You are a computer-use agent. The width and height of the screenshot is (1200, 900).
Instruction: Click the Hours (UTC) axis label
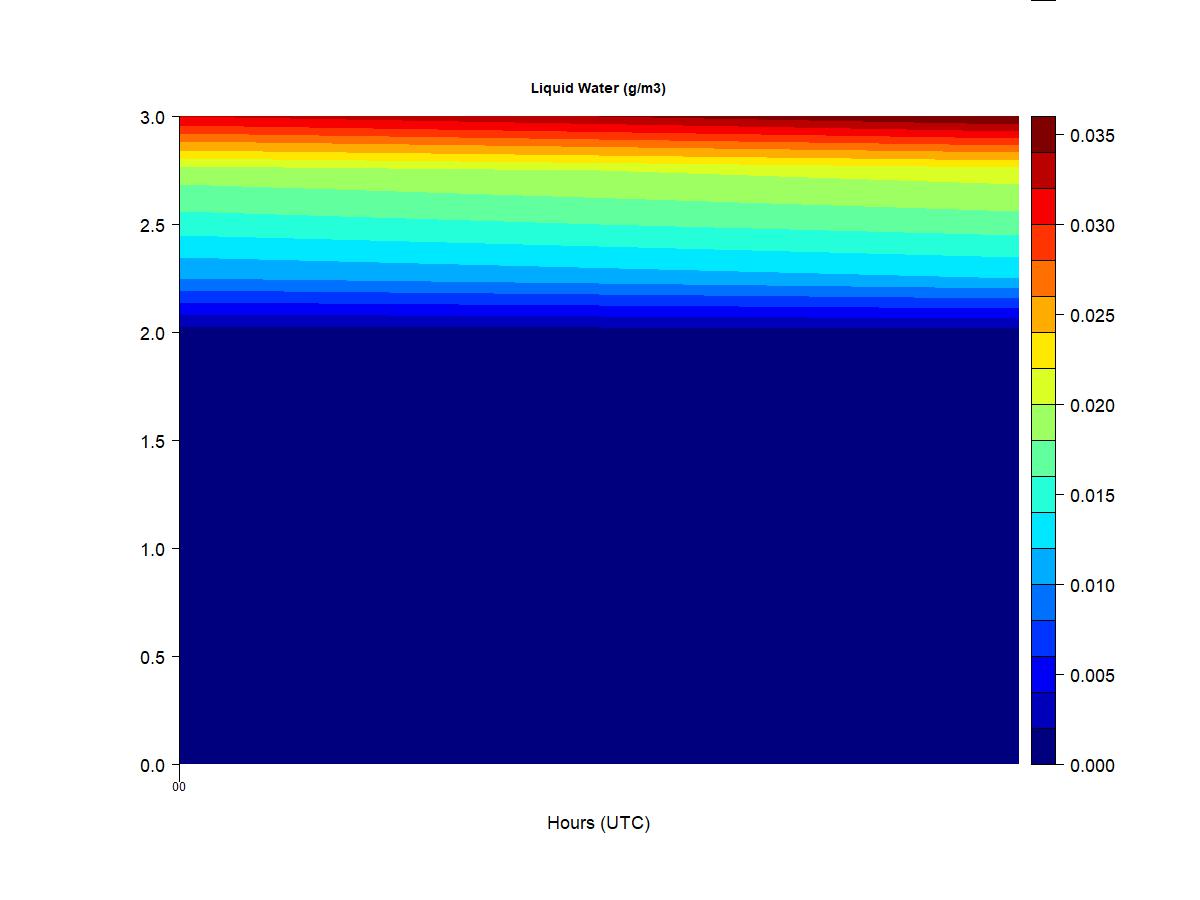pos(598,823)
